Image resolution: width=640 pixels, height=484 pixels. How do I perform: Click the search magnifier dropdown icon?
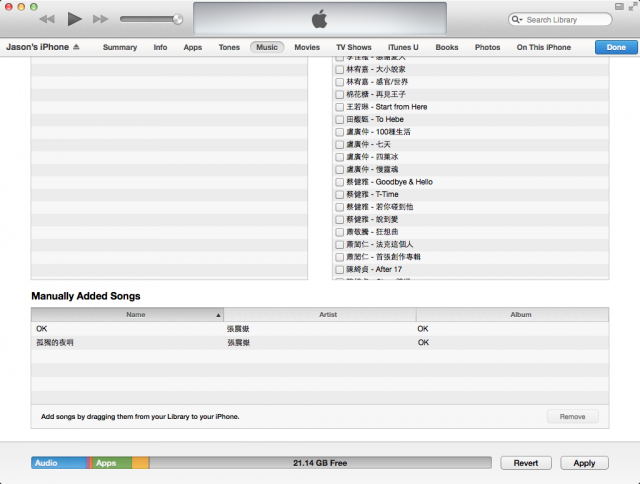click(x=517, y=20)
